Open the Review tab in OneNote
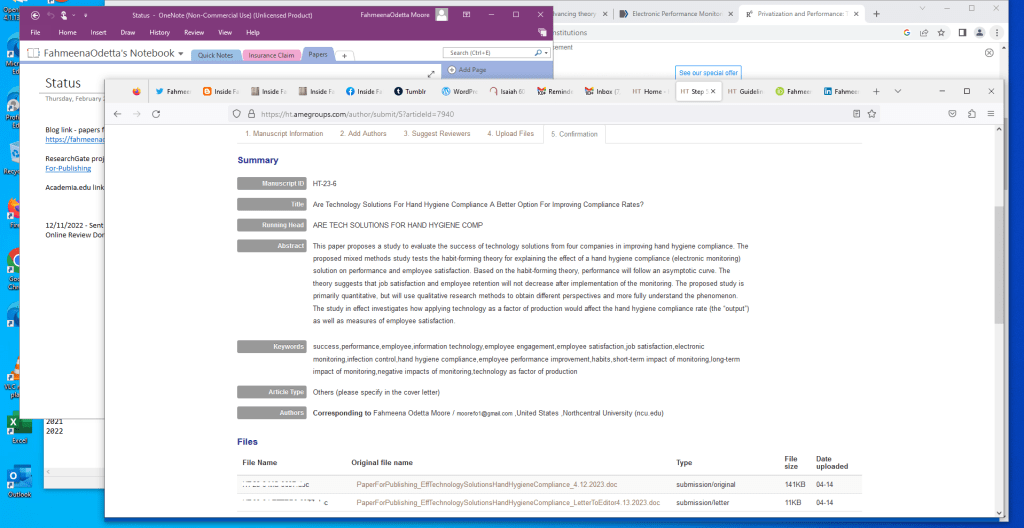 (194, 32)
